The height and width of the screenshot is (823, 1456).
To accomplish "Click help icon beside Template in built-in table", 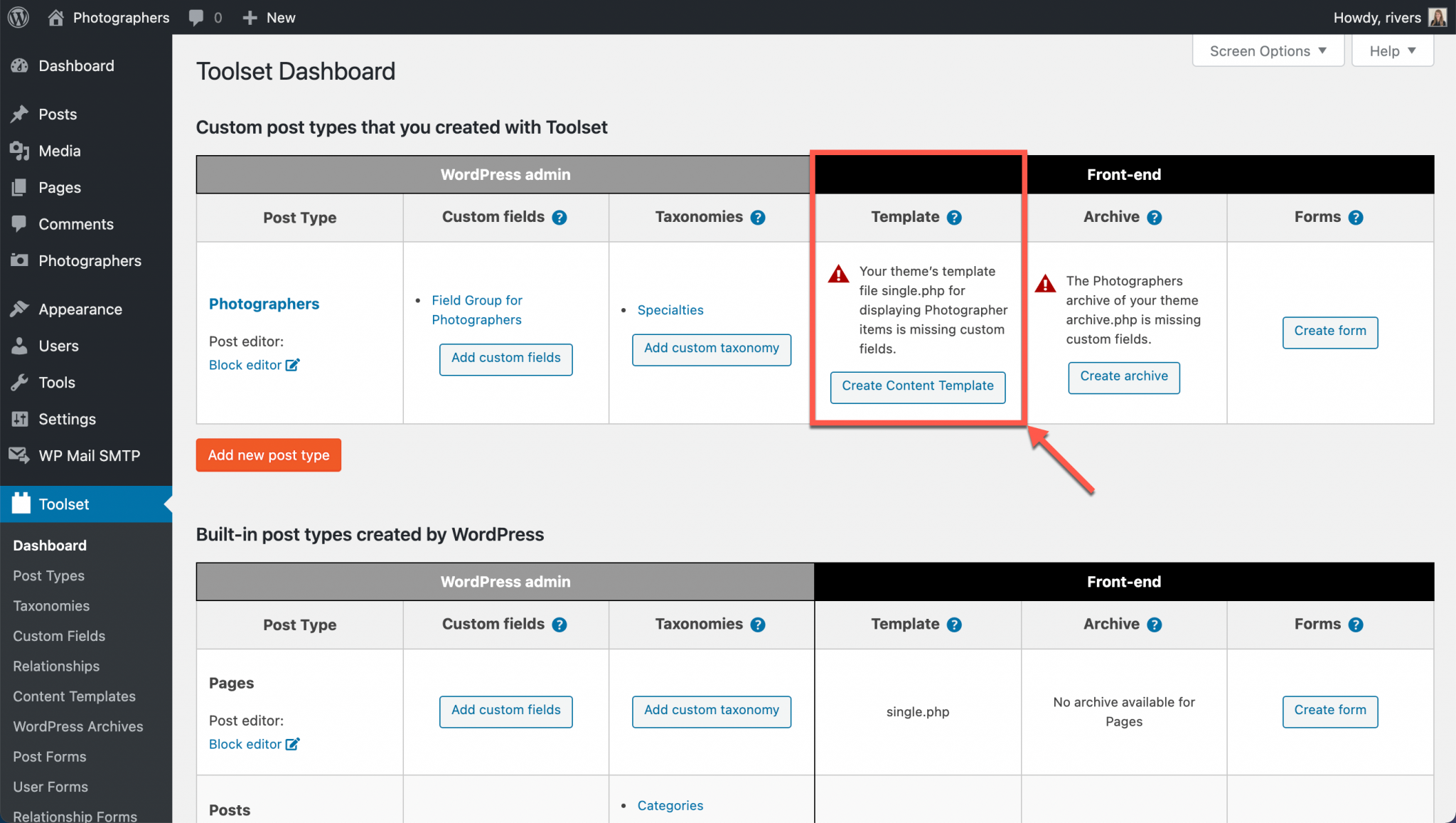I will (x=954, y=625).
